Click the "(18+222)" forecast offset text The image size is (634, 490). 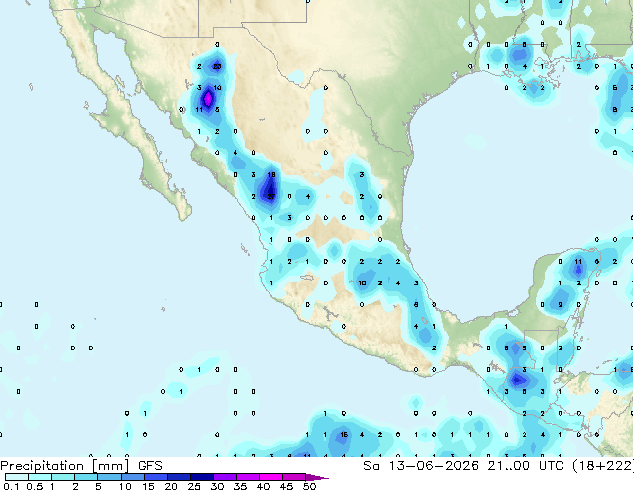tap(603, 466)
